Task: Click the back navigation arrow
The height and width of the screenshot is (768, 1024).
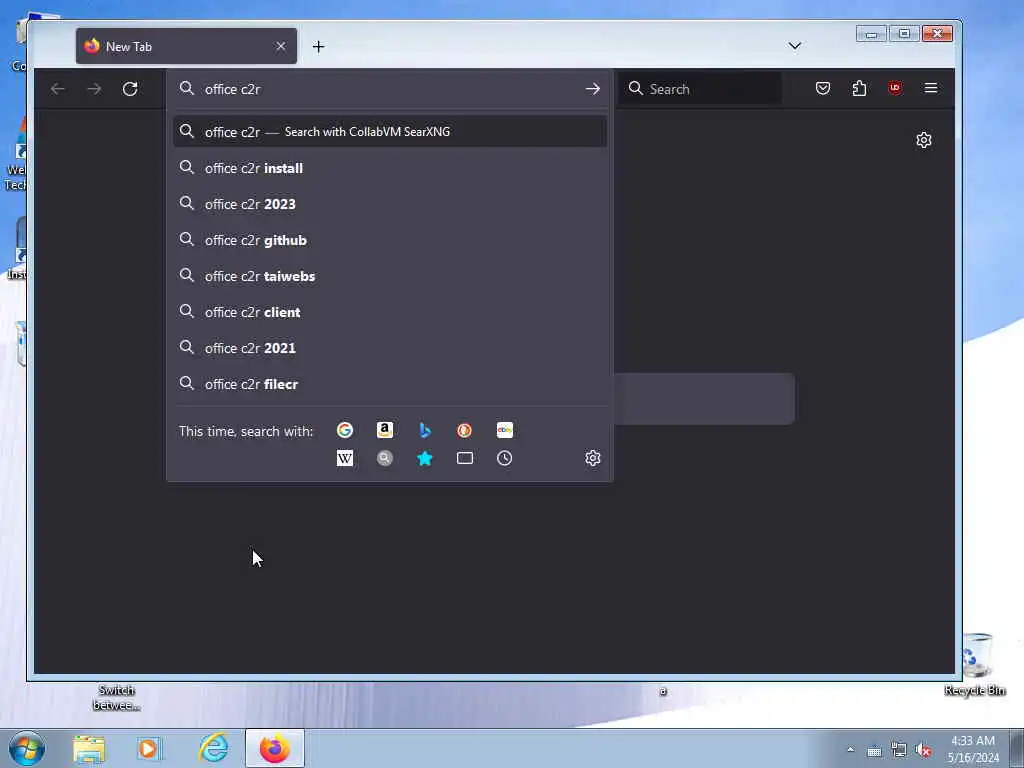Action: click(57, 88)
